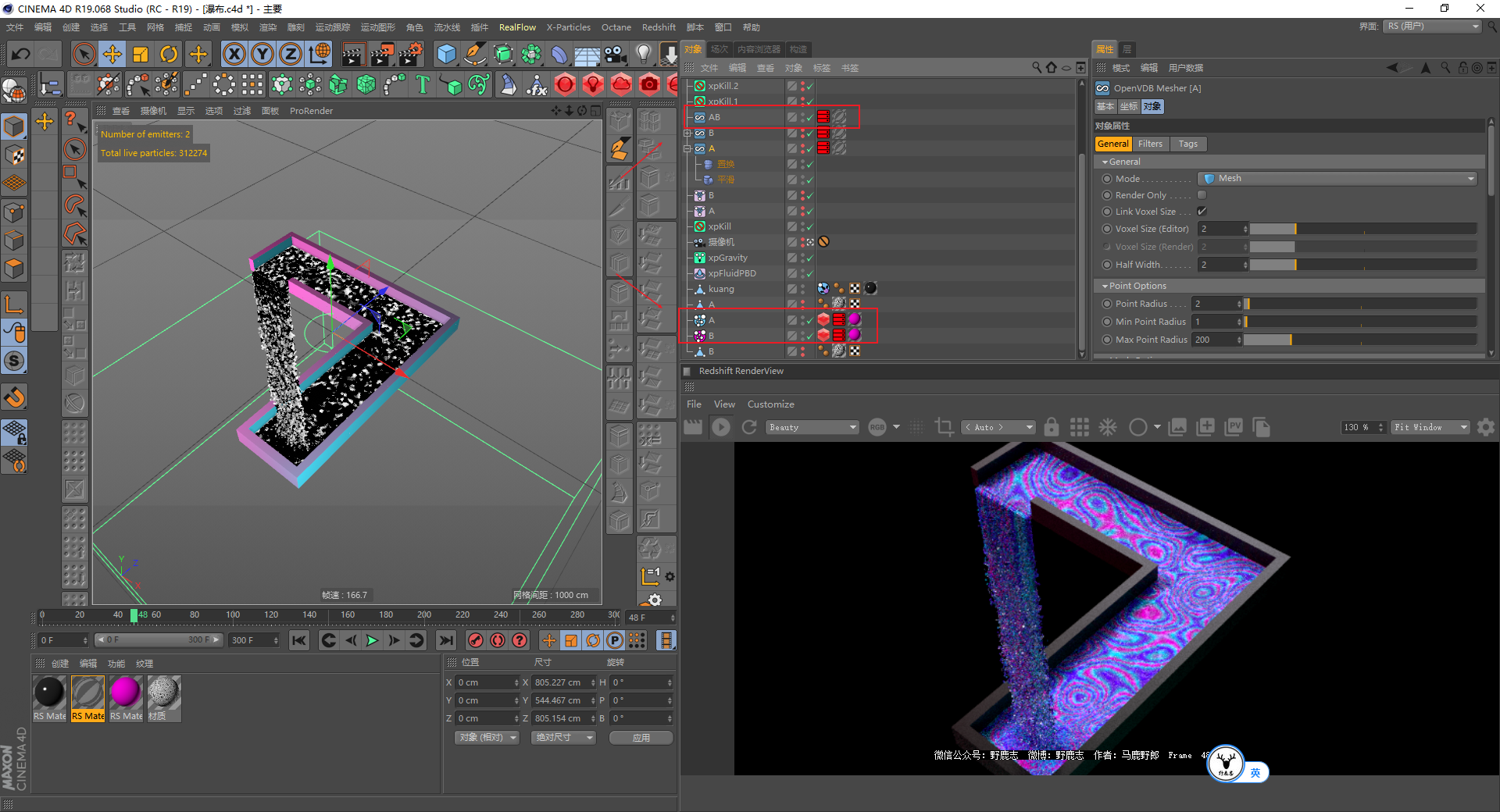
Task: Toggle enable checkmark for xpGravity
Action: coord(810,258)
